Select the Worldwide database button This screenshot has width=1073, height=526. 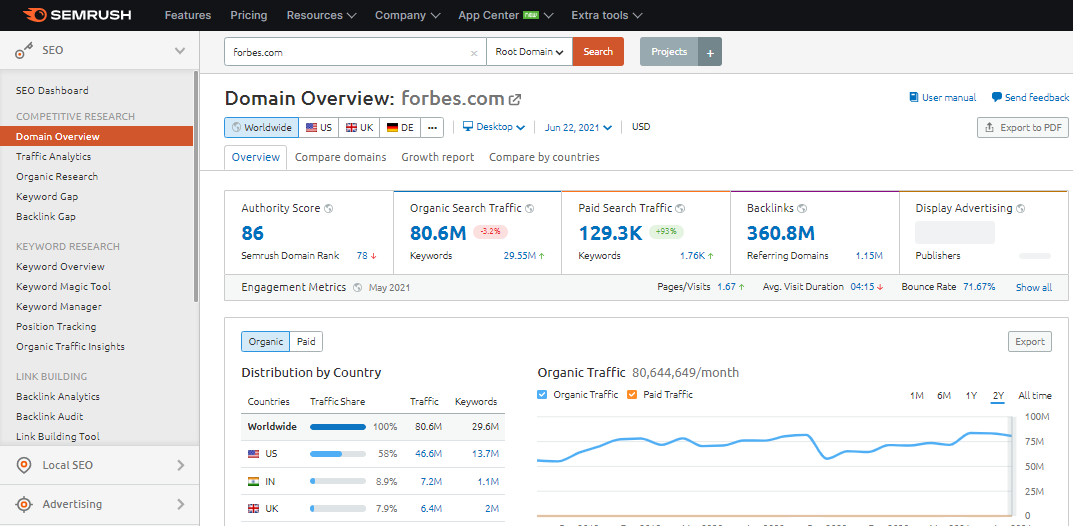[x=261, y=127]
